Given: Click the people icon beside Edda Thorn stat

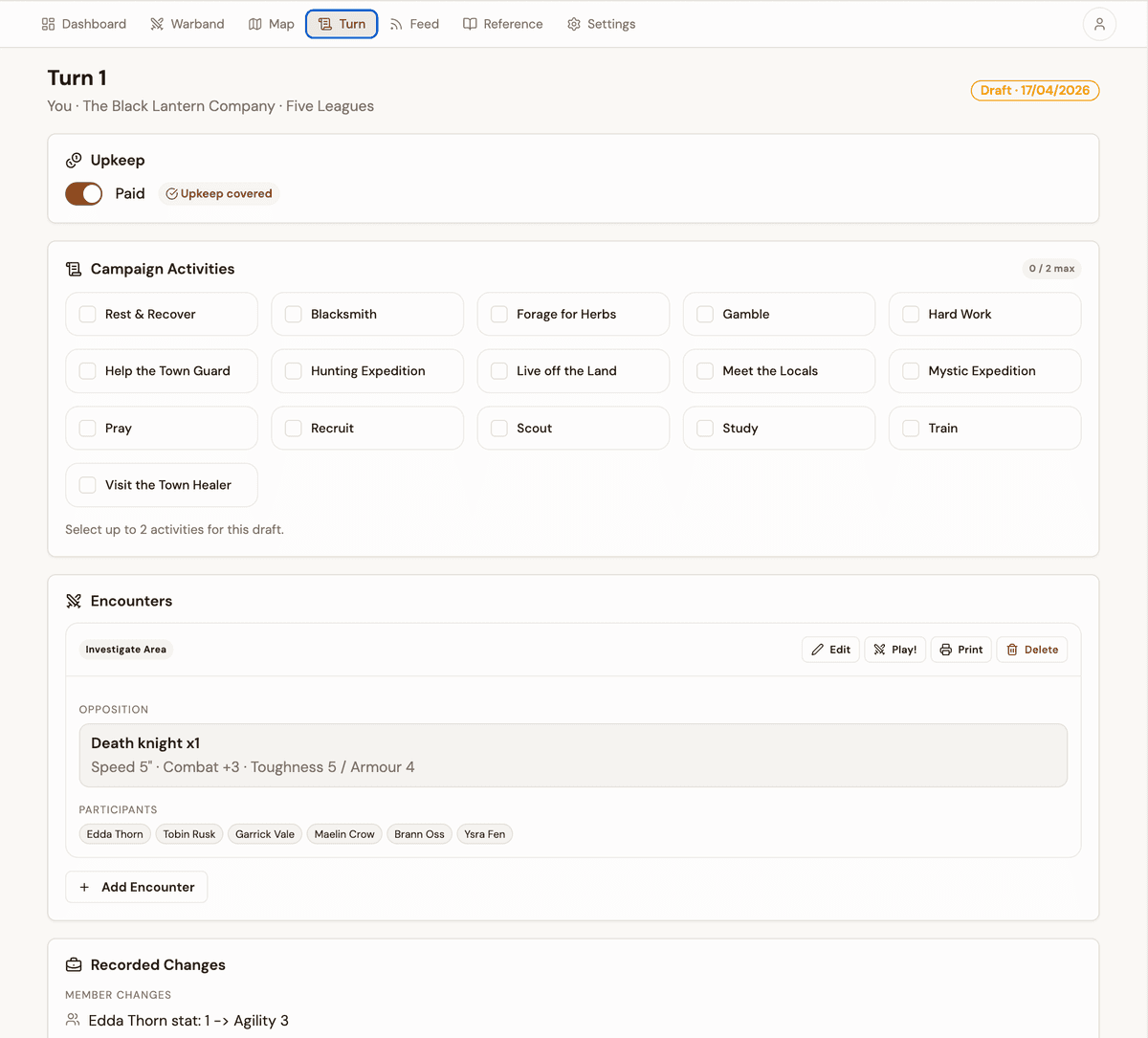Looking at the screenshot, I should coord(73,1020).
